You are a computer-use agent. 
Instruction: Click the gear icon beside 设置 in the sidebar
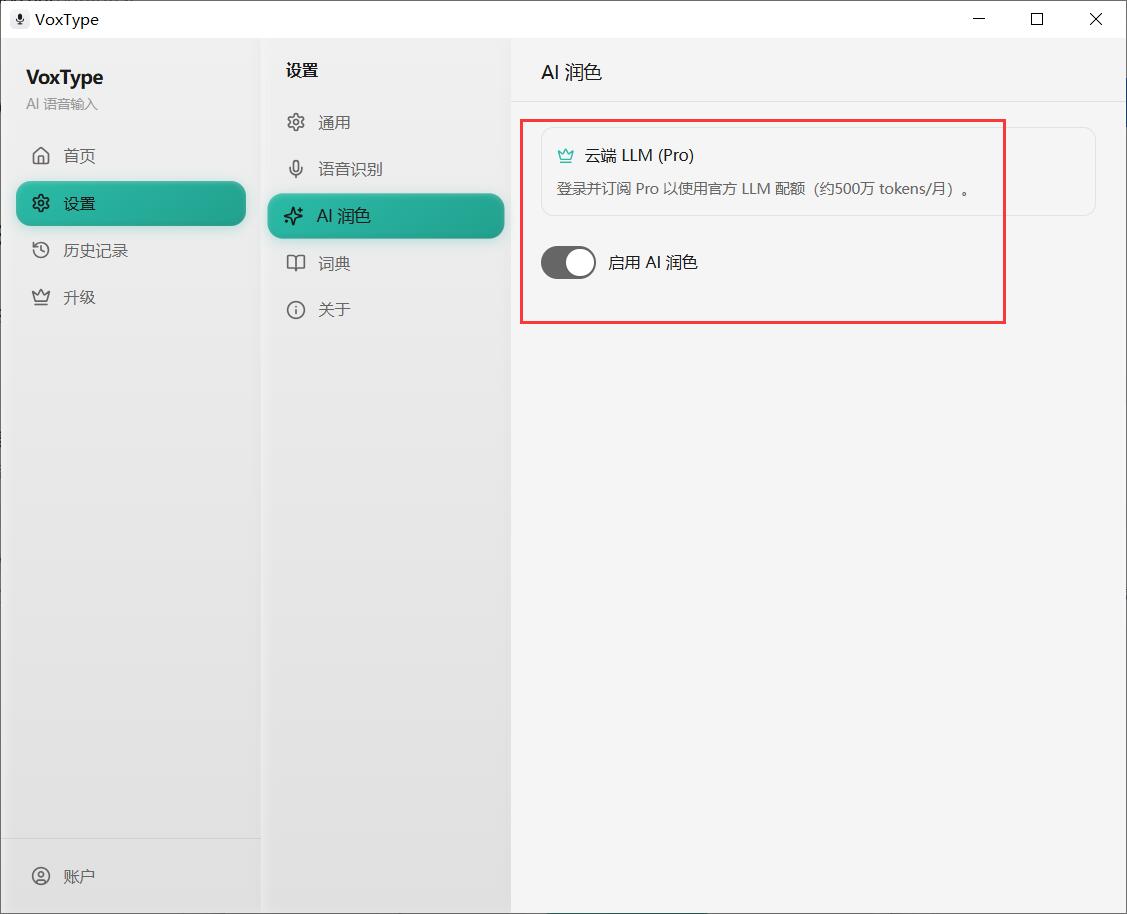(x=41, y=203)
